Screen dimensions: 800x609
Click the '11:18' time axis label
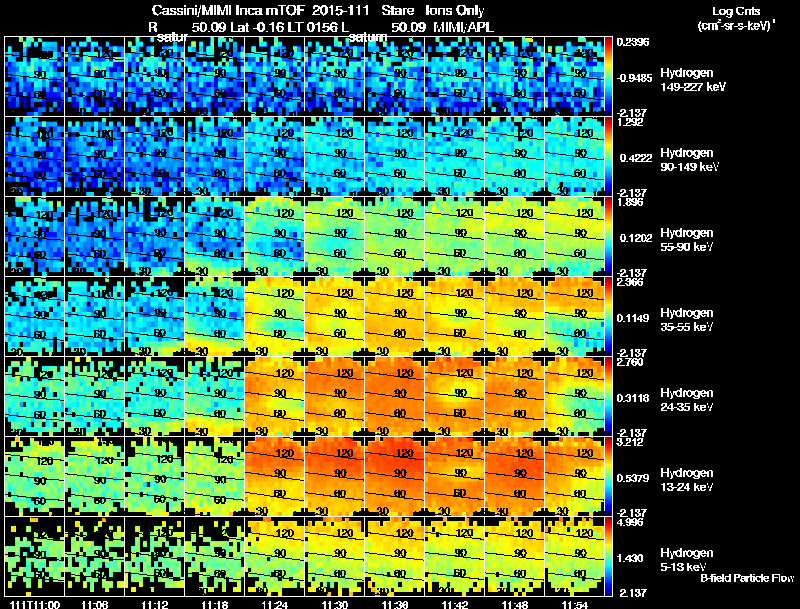click(x=215, y=605)
